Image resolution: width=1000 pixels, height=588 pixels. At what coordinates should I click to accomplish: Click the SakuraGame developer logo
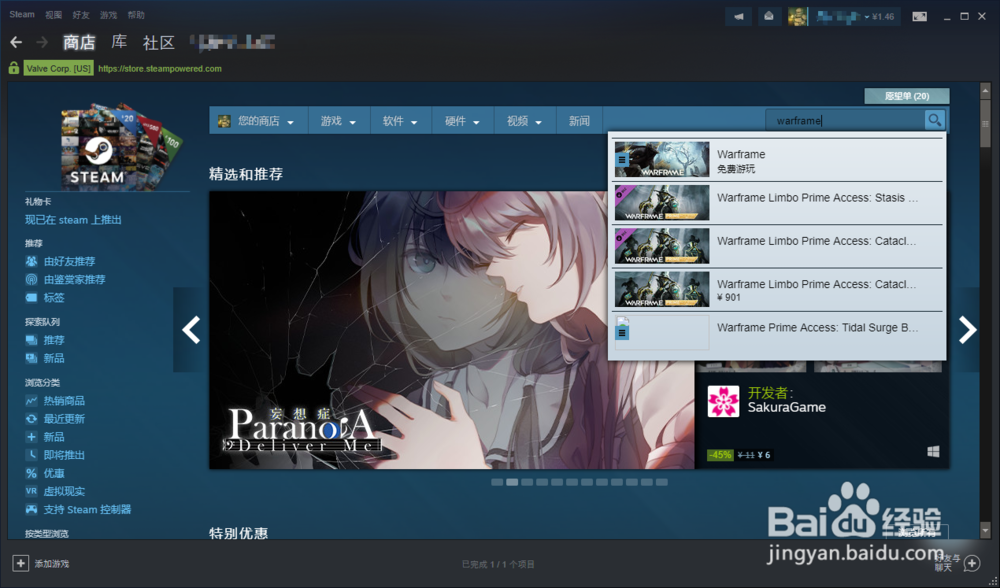click(x=723, y=401)
